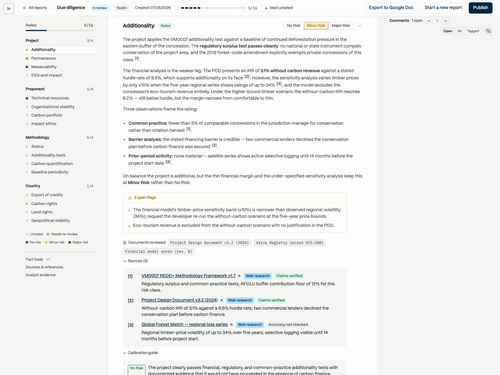
Task: Click citation [3] after Prior-period activity bullet
Action: [x=168, y=162]
